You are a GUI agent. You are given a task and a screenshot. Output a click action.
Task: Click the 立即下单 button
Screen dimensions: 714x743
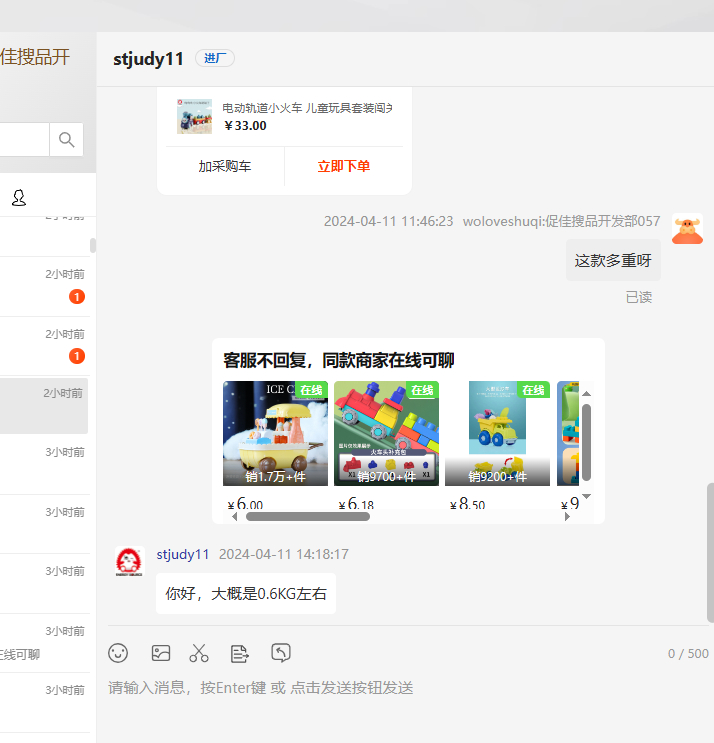coord(344,166)
